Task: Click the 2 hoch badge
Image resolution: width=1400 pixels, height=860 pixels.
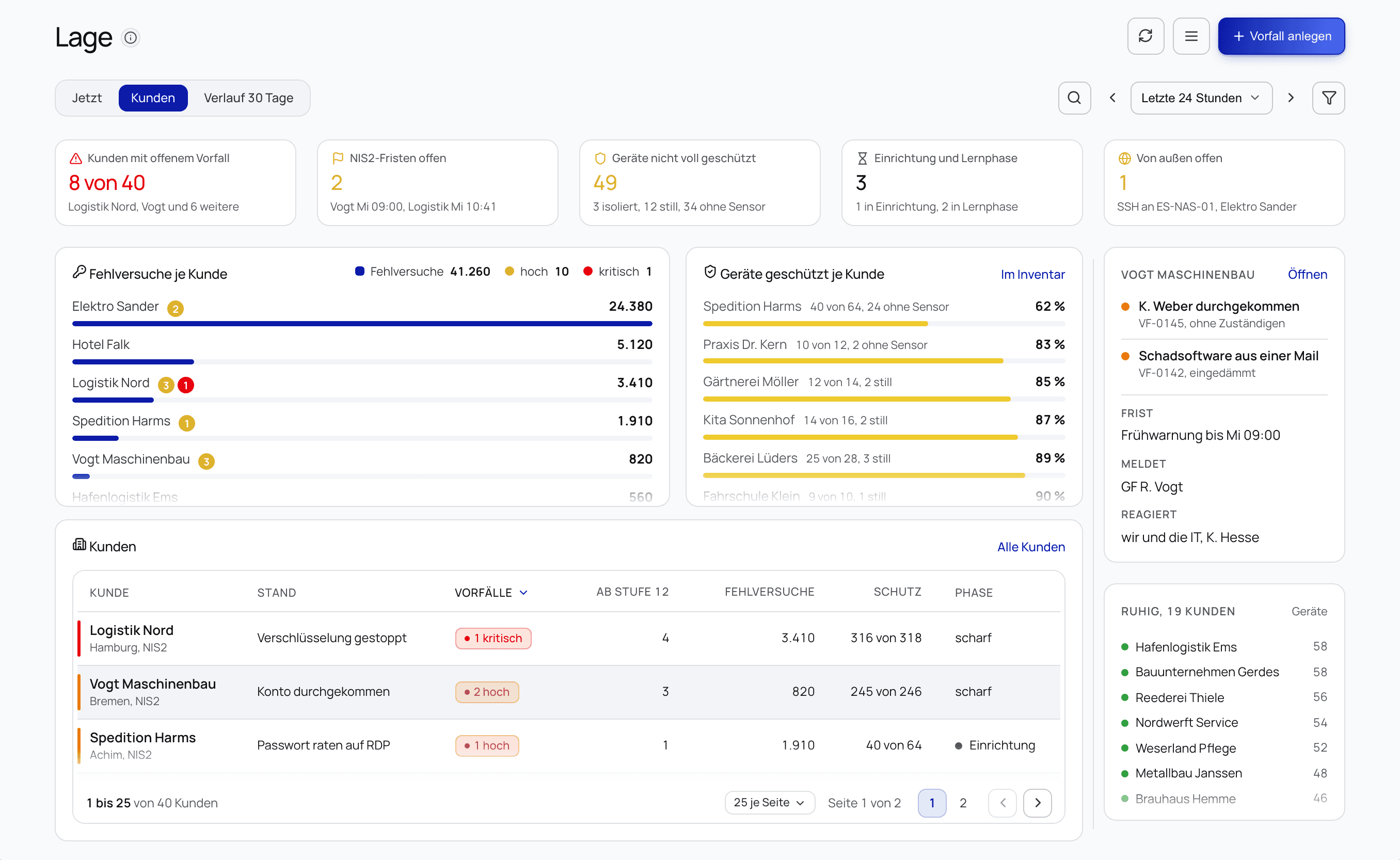Action: [x=487, y=691]
